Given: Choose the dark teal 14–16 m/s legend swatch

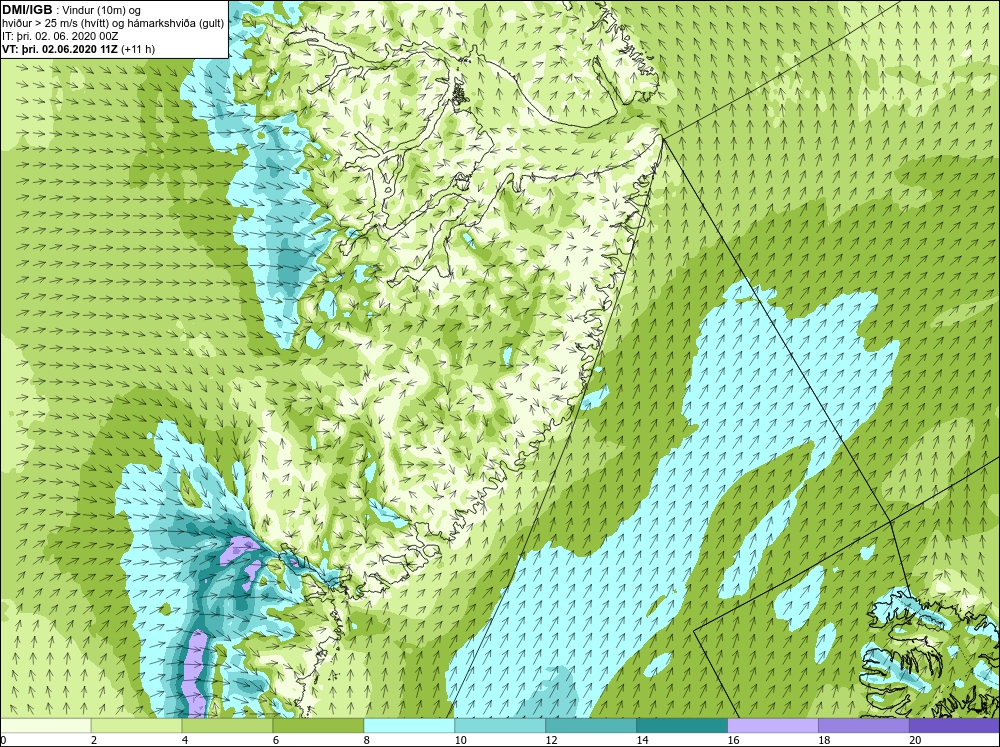Looking at the screenshot, I should coord(682,726).
